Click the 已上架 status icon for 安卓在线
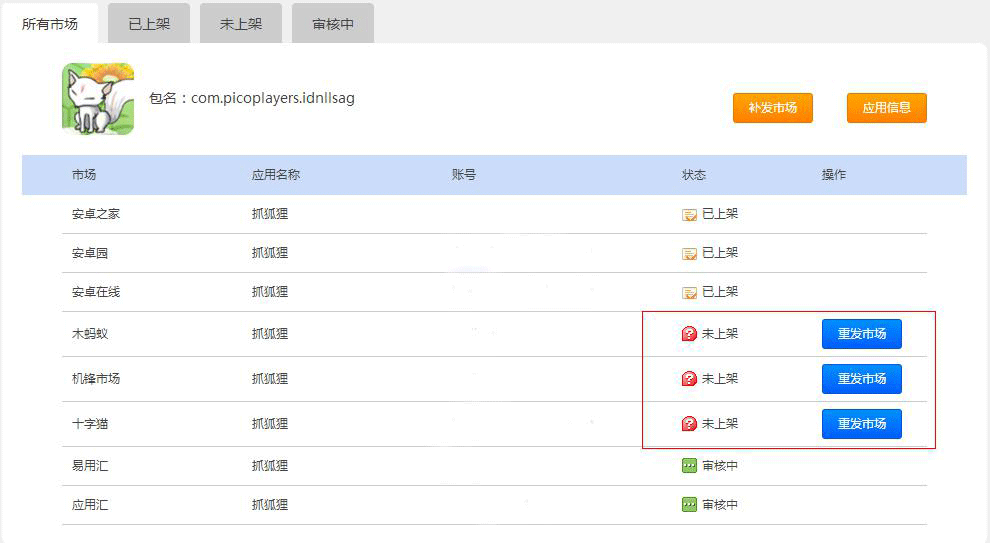 click(x=689, y=292)
